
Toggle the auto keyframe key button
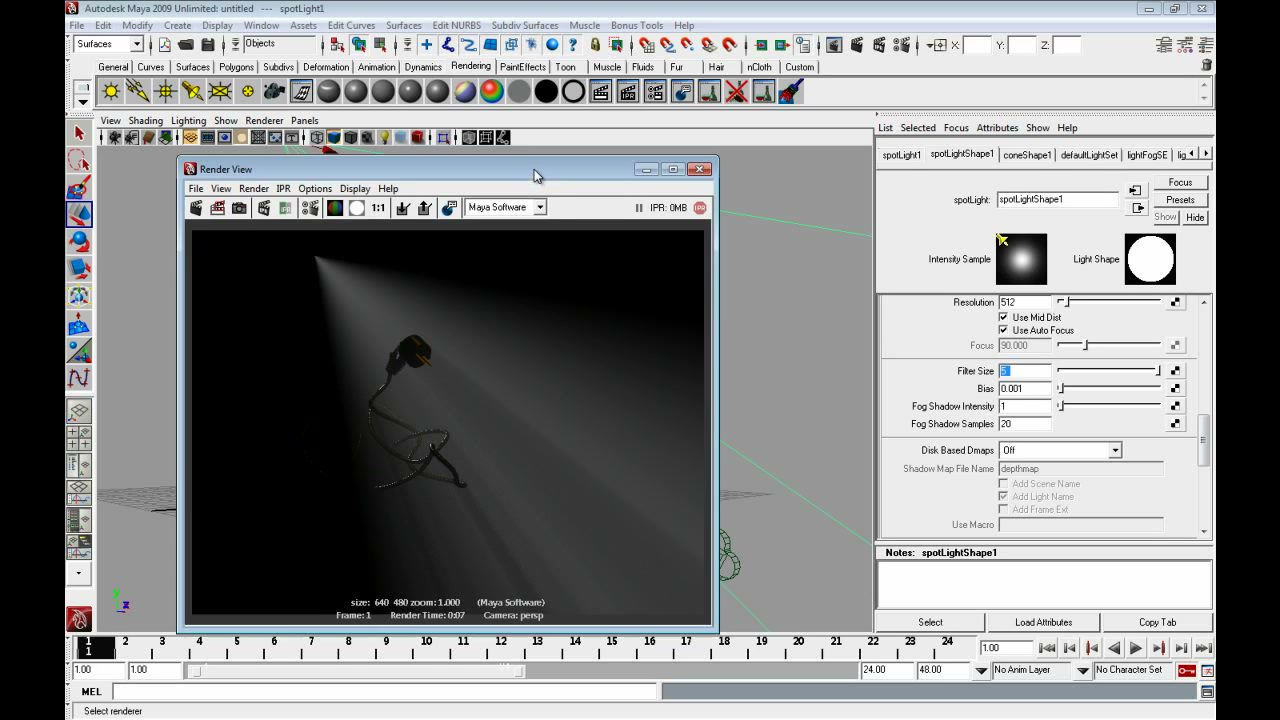coord(1186,670)
